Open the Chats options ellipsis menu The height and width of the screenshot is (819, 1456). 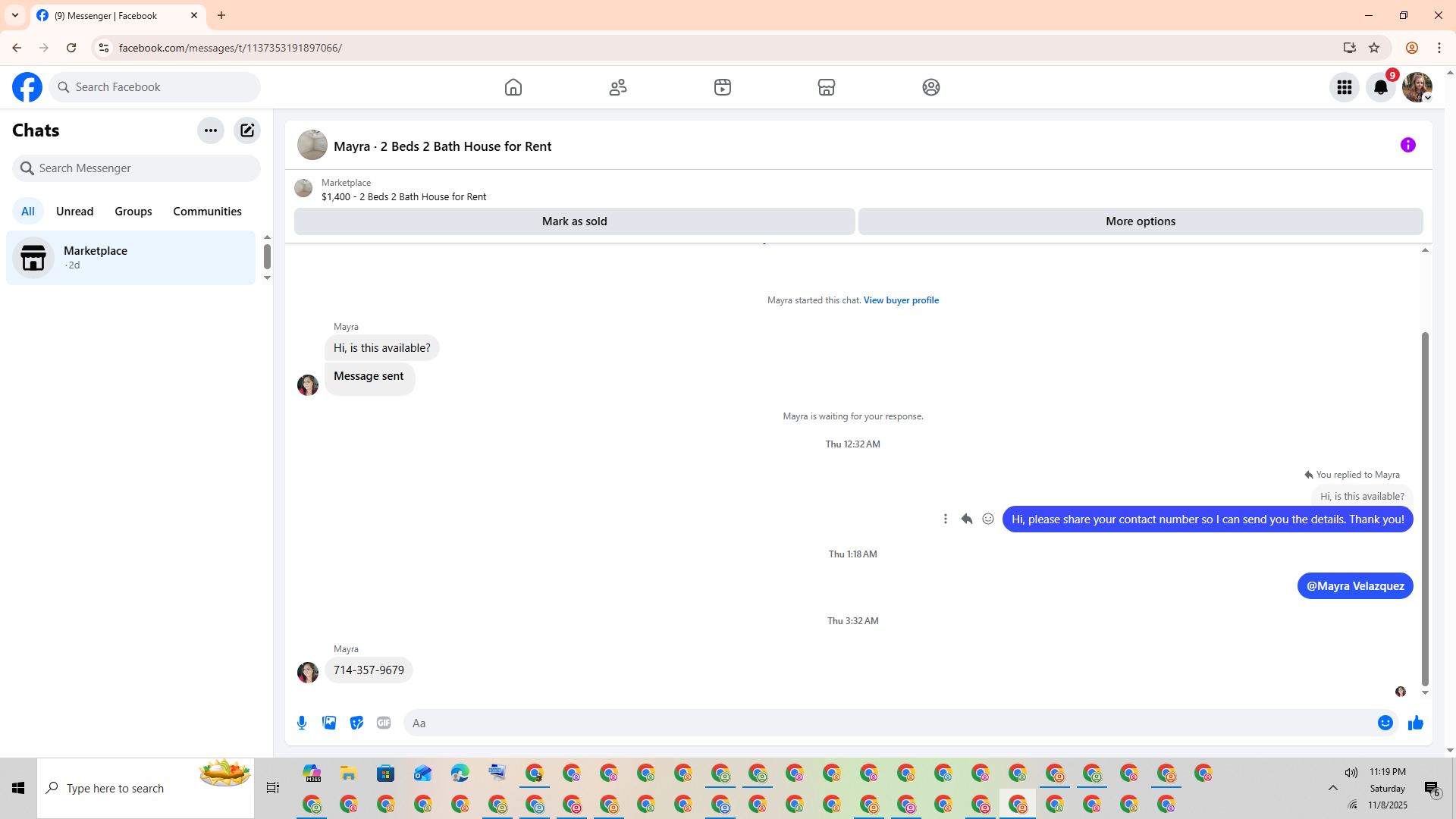coord(210,130)
